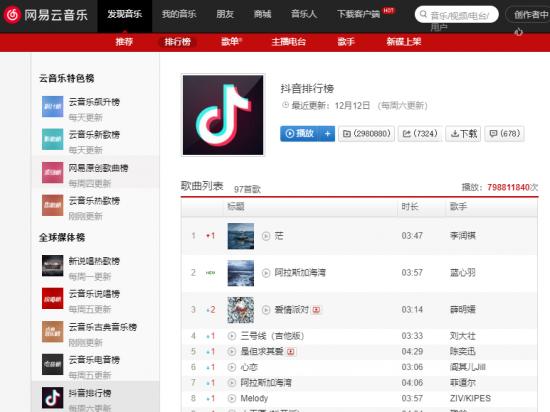Open artist ZIV/KIPES

[470, 398]
